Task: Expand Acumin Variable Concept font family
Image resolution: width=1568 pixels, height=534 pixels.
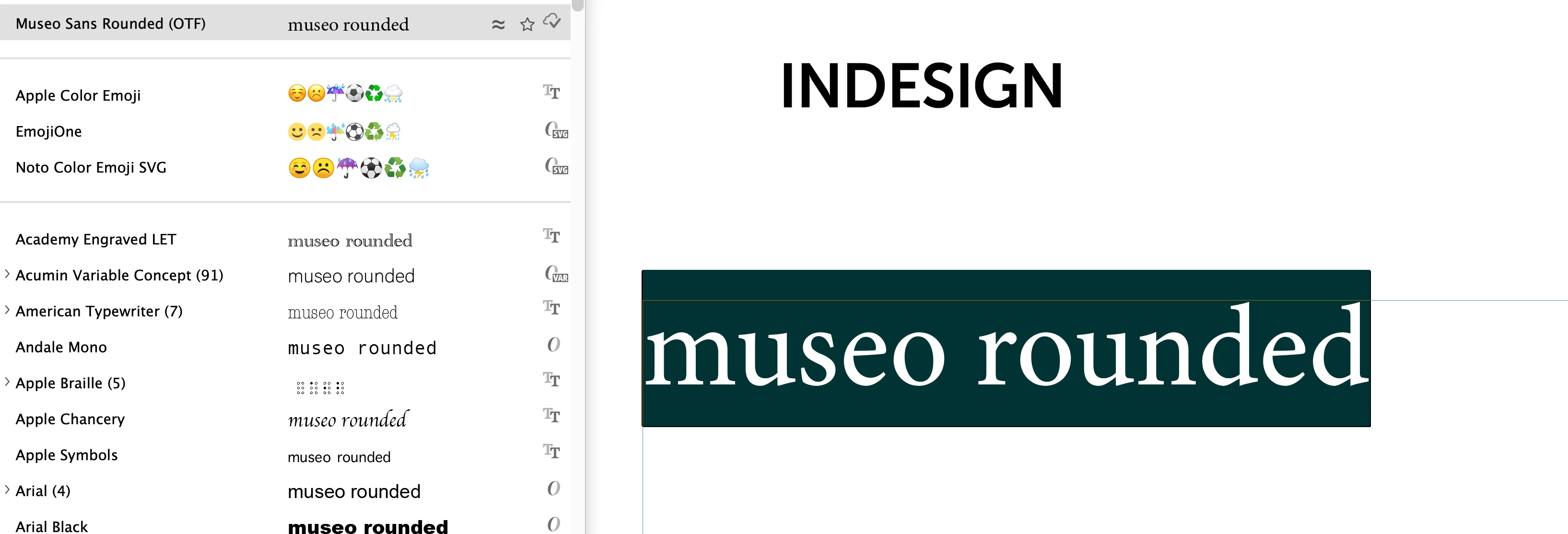Action: 7,274
